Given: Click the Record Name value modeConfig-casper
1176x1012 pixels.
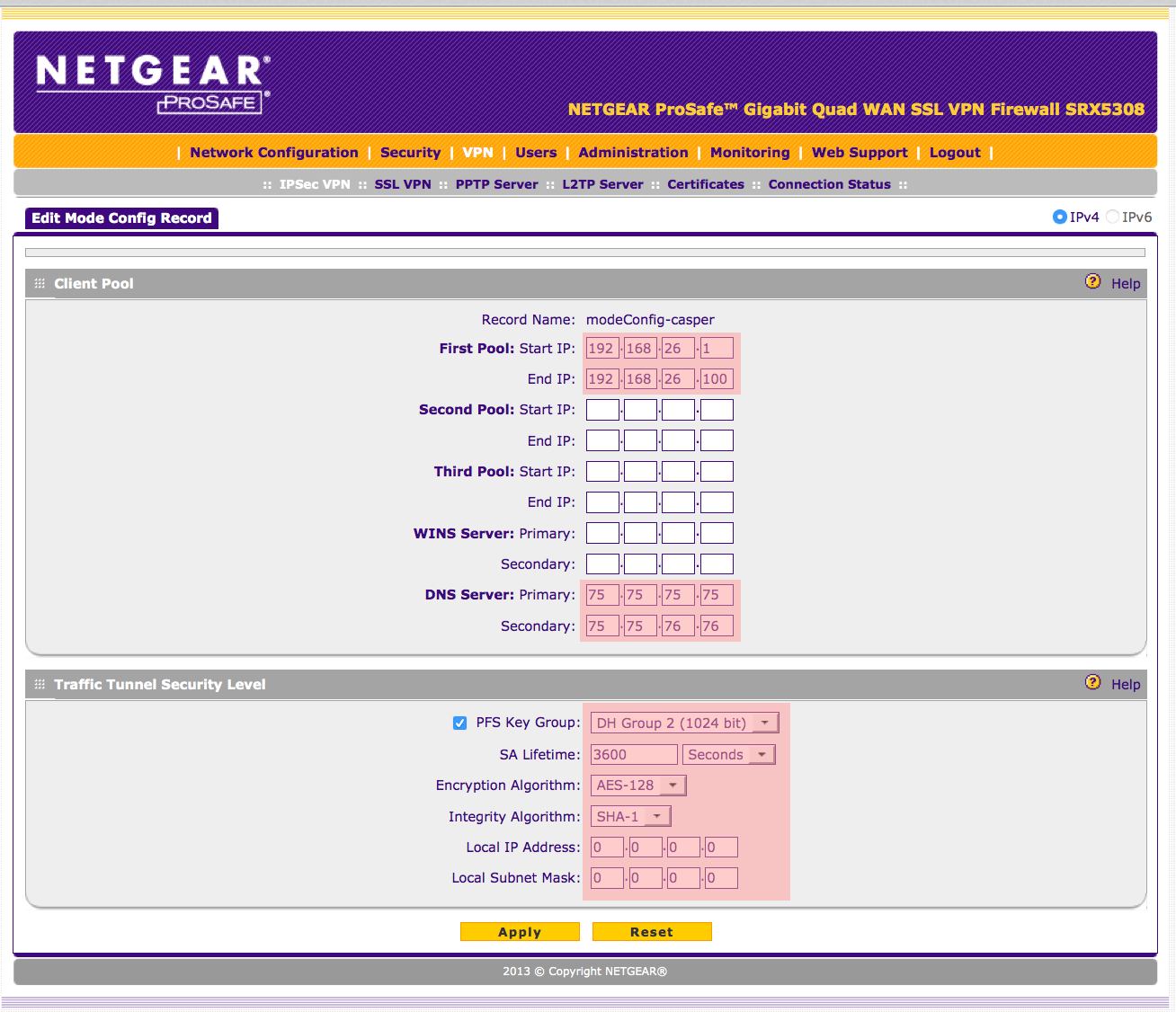Looking at the screenshot, I should coord(650,319).
